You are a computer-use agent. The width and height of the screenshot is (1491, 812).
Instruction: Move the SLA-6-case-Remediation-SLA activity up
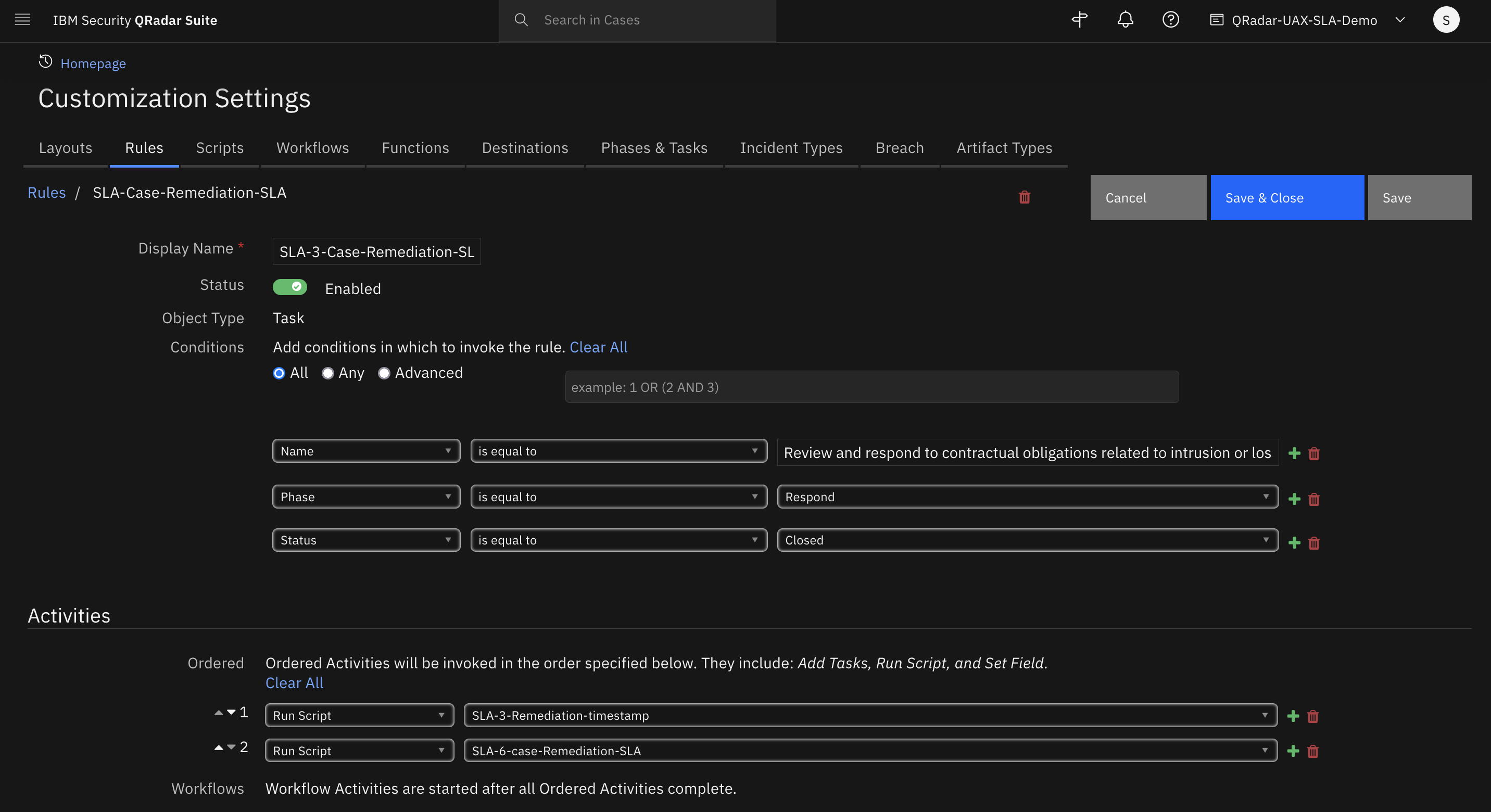click(218, 747)
